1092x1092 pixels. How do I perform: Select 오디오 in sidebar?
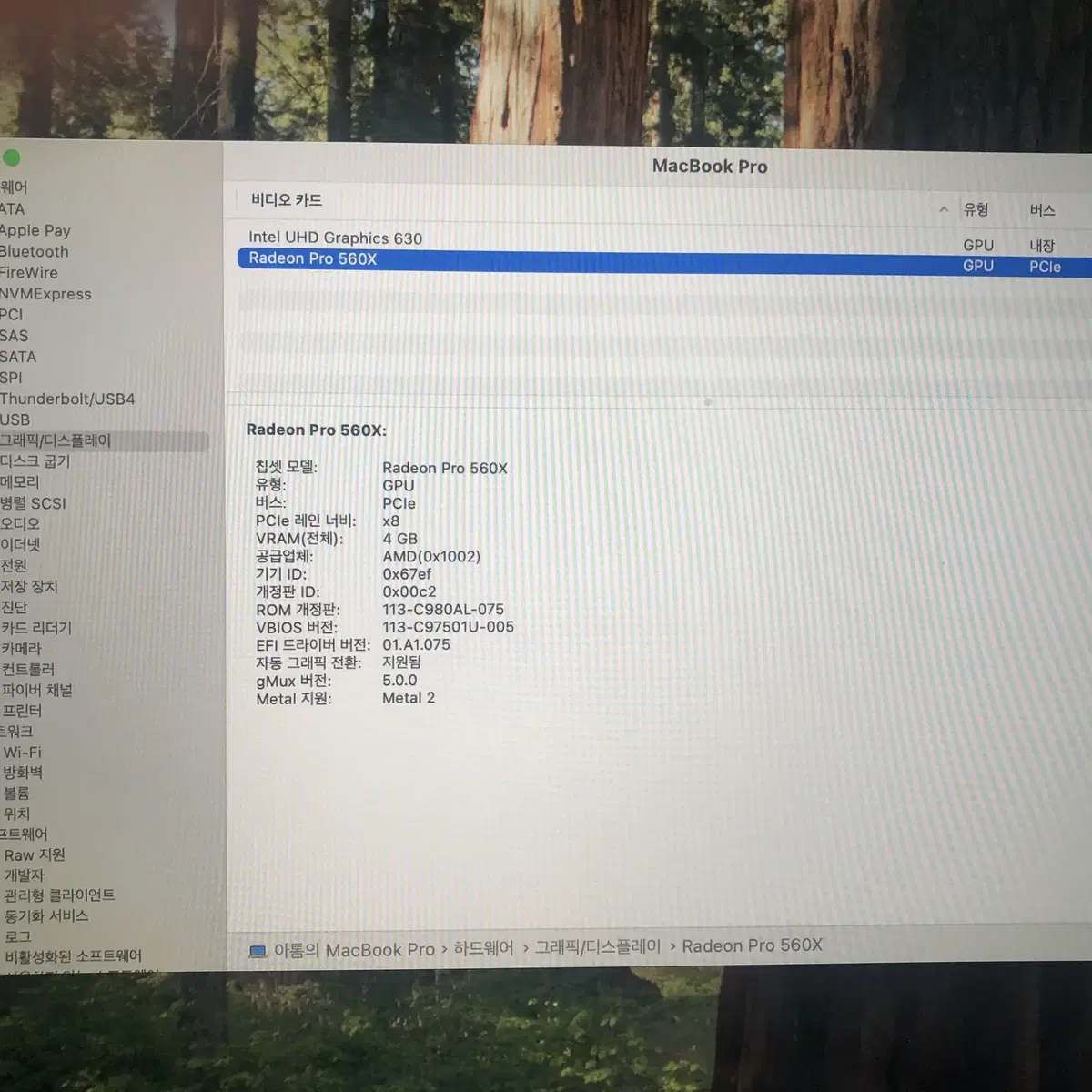[x=20, y=524]
